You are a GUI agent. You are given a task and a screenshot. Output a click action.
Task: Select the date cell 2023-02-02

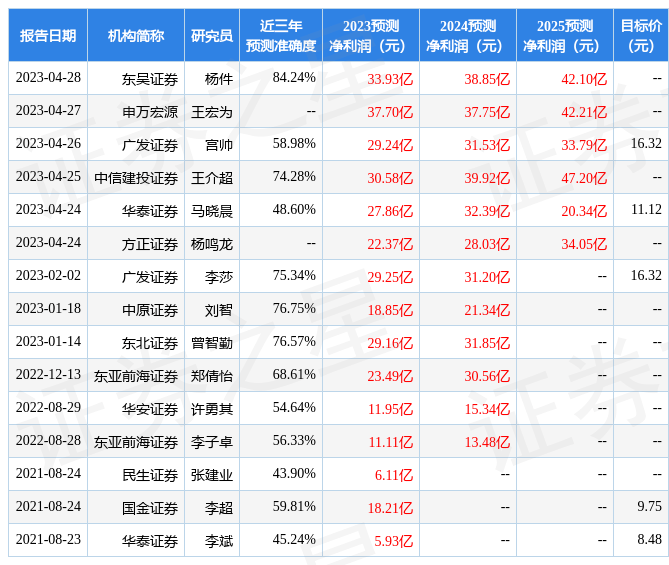48,275
